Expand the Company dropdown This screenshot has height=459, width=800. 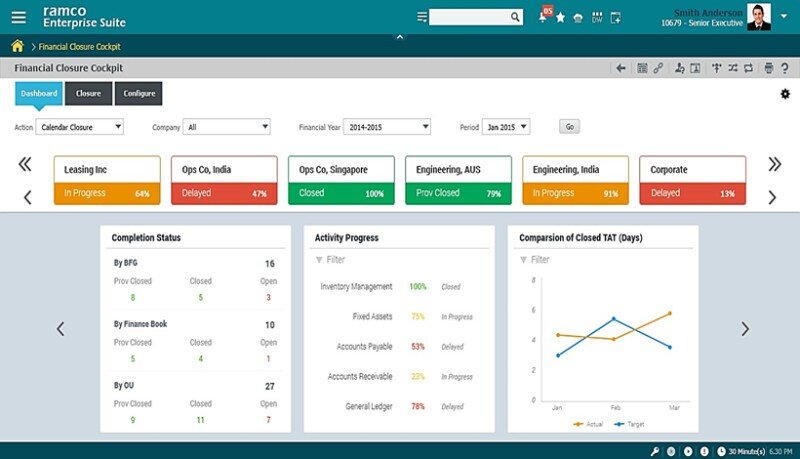coord(228,127)
